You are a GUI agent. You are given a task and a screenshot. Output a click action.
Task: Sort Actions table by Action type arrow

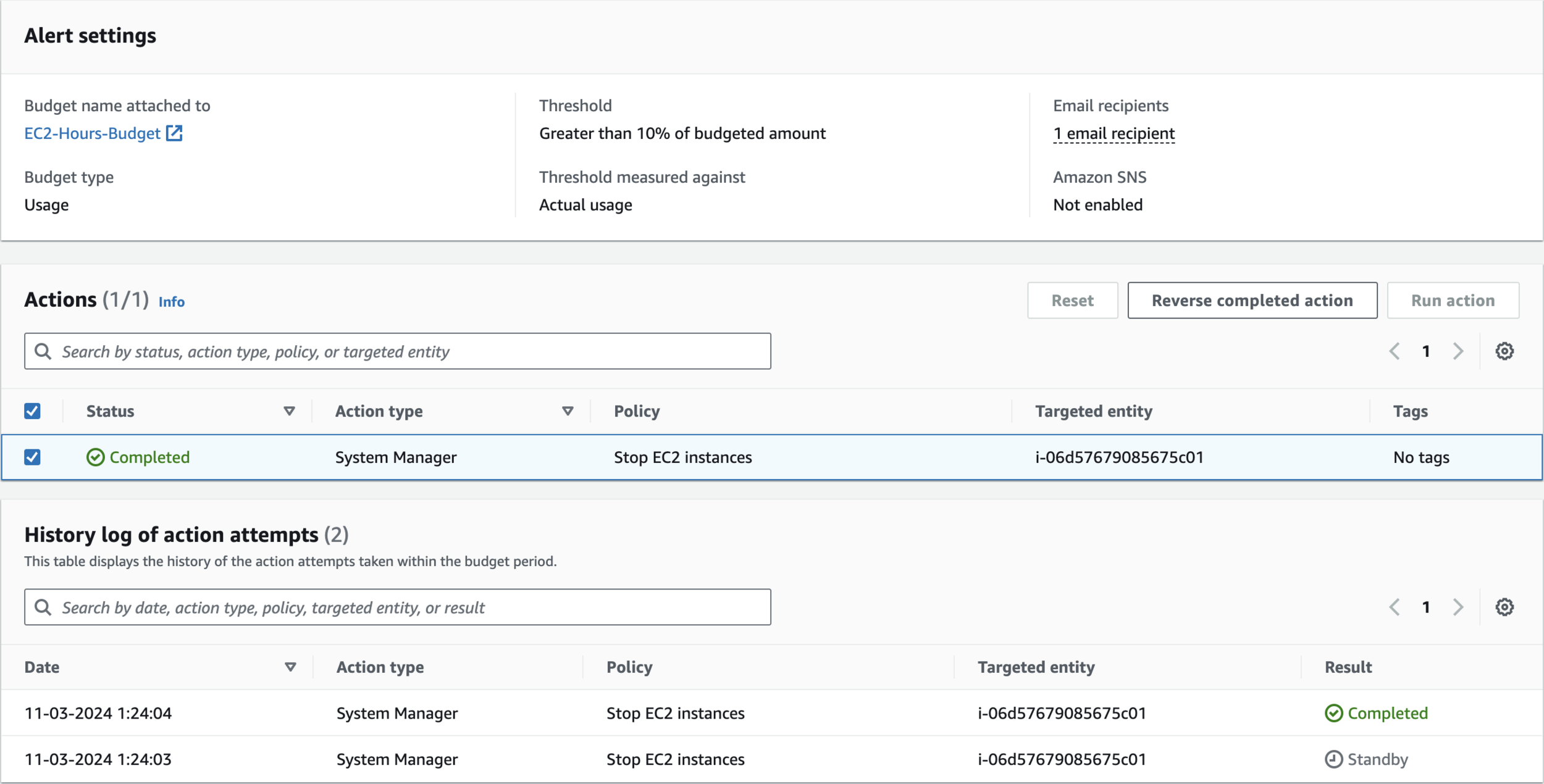[568, 411]
